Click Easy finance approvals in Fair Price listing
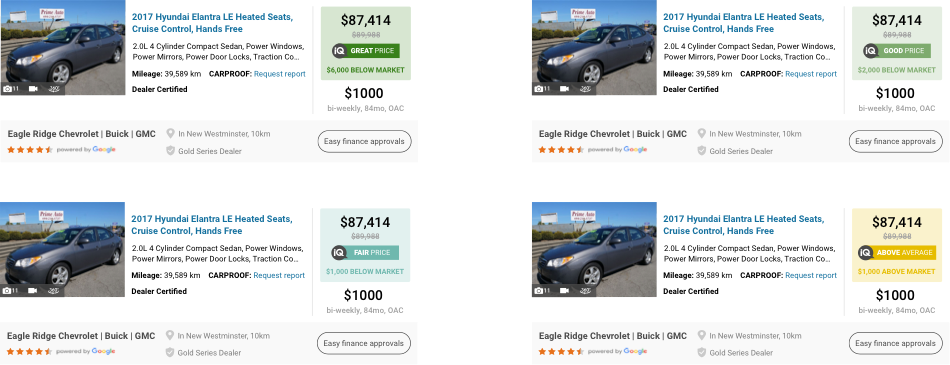 pos(364,343)
